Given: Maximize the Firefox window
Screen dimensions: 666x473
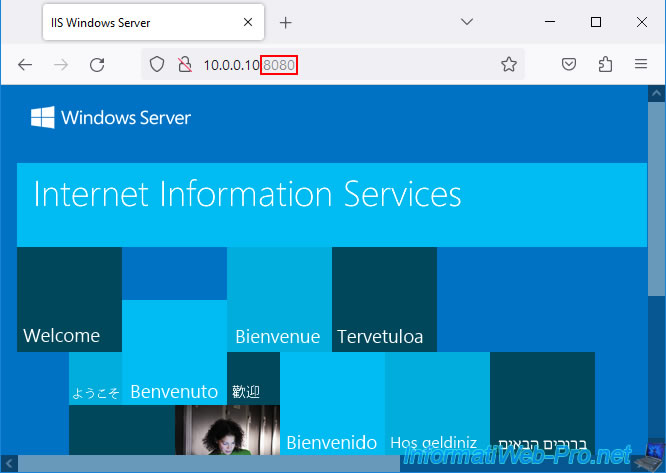Looking at the screenshot, I should tap(595, 22).
